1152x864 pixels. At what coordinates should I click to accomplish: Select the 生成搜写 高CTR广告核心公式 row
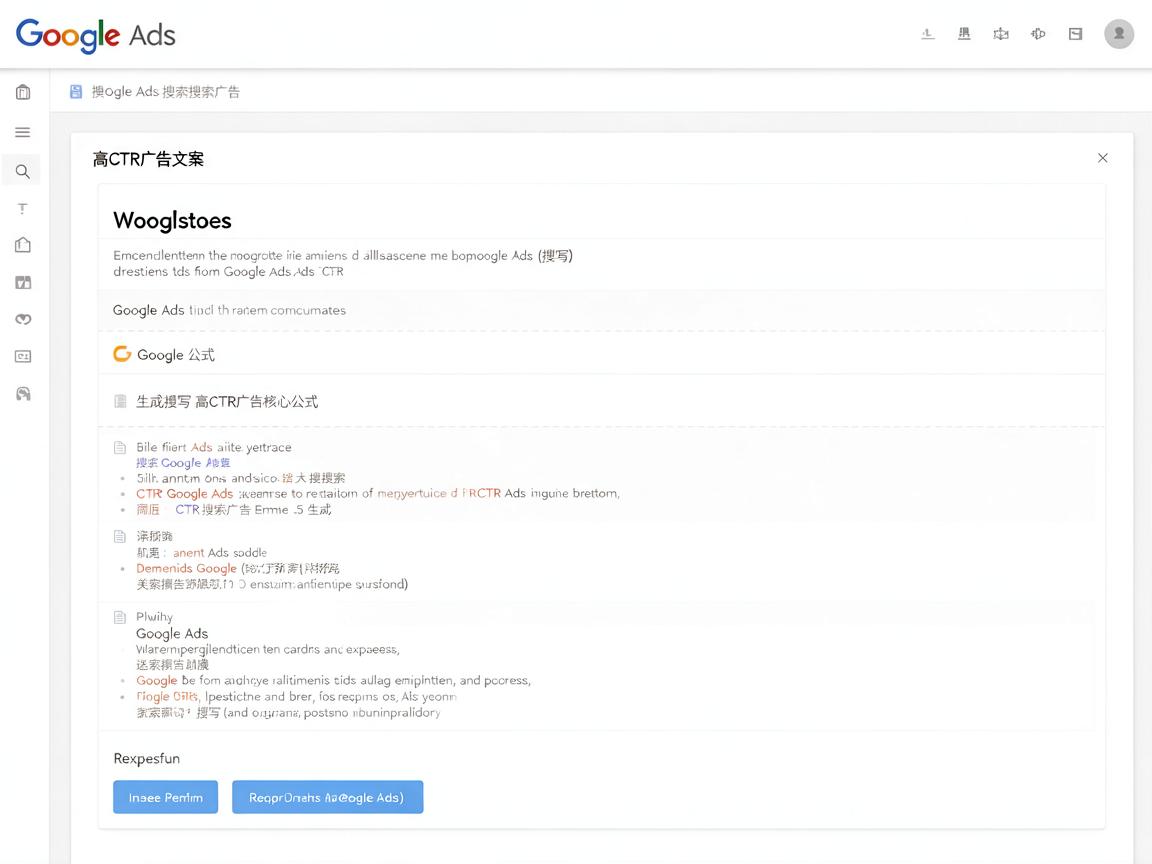pos(601,401)
